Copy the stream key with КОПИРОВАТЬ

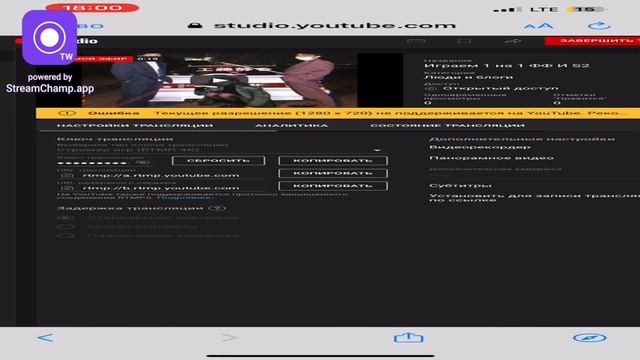333,160
